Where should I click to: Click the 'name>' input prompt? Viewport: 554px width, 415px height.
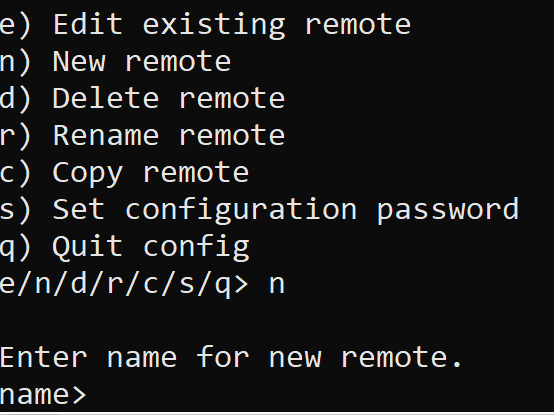click(43, 395)
